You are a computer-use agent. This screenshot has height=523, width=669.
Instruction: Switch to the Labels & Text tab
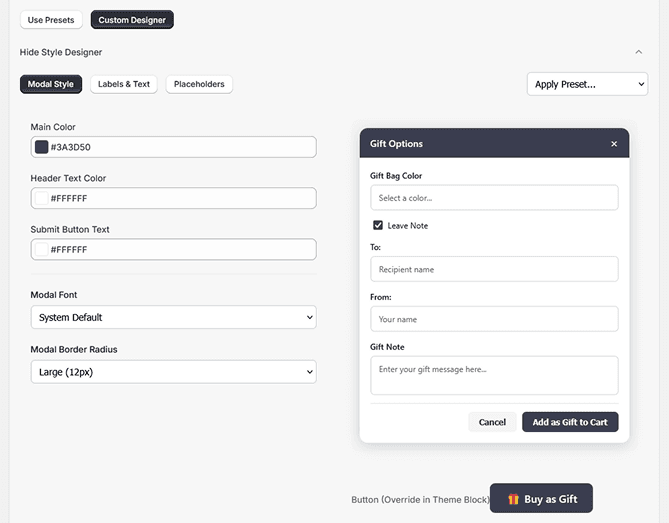[124, 84]
